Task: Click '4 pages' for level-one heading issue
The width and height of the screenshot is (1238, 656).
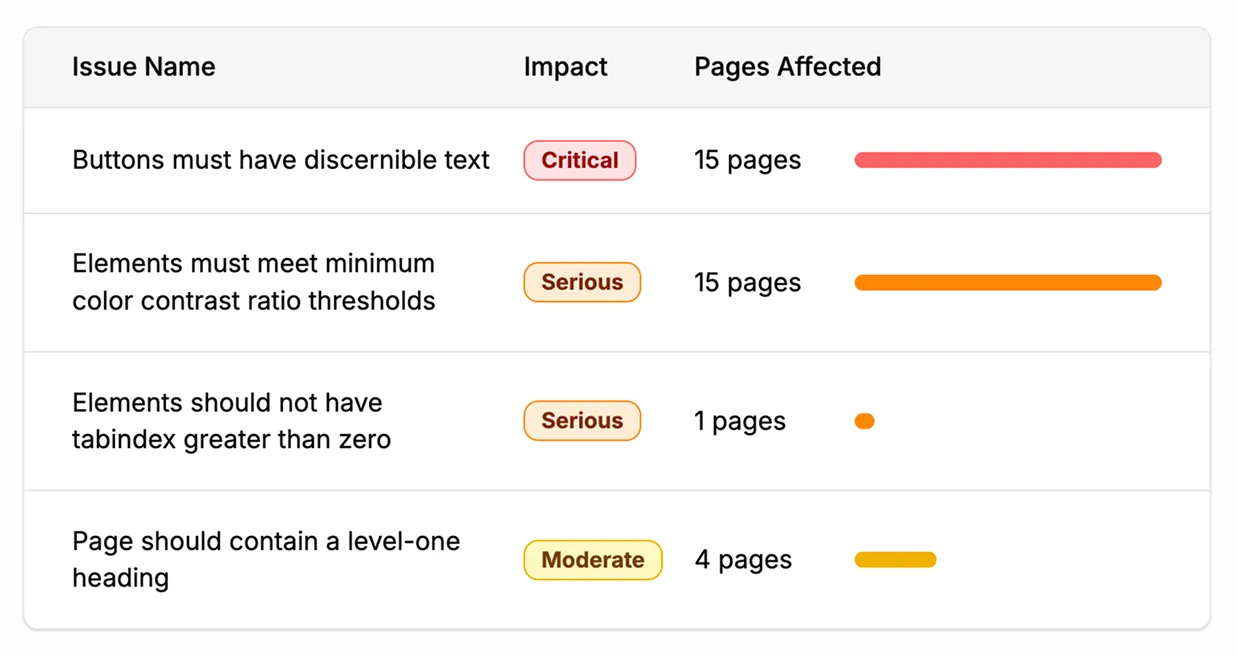Action: tap(742, 560)
